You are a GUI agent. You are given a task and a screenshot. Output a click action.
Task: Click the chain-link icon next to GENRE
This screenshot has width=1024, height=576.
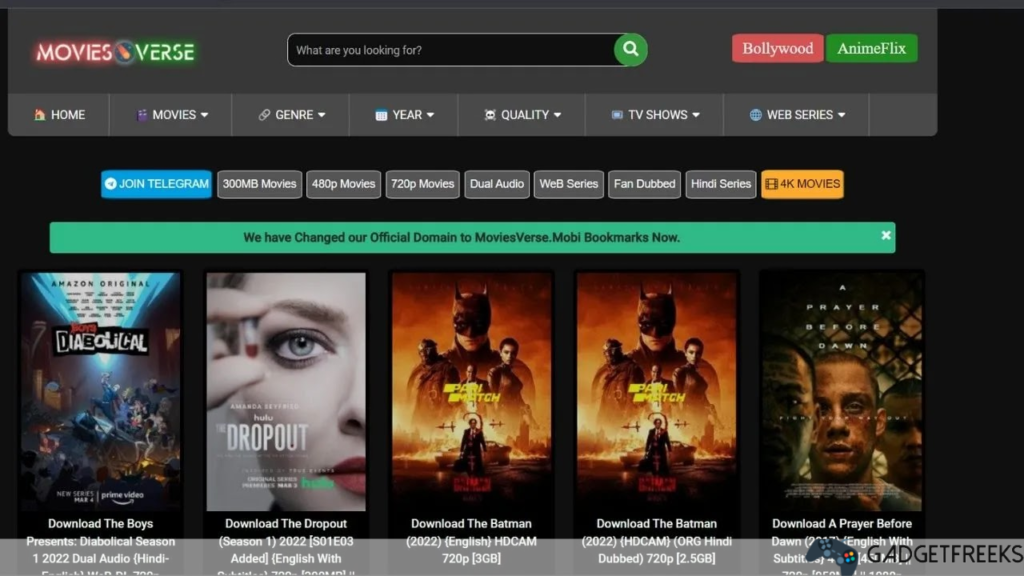[262, 114]
